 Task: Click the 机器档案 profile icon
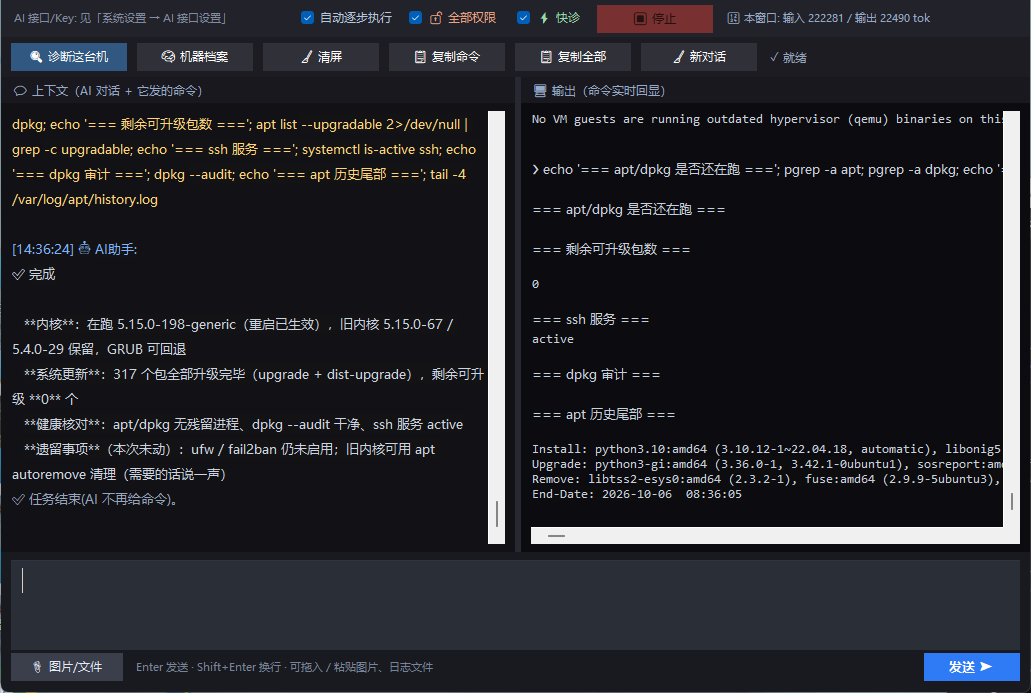[168, 57]
